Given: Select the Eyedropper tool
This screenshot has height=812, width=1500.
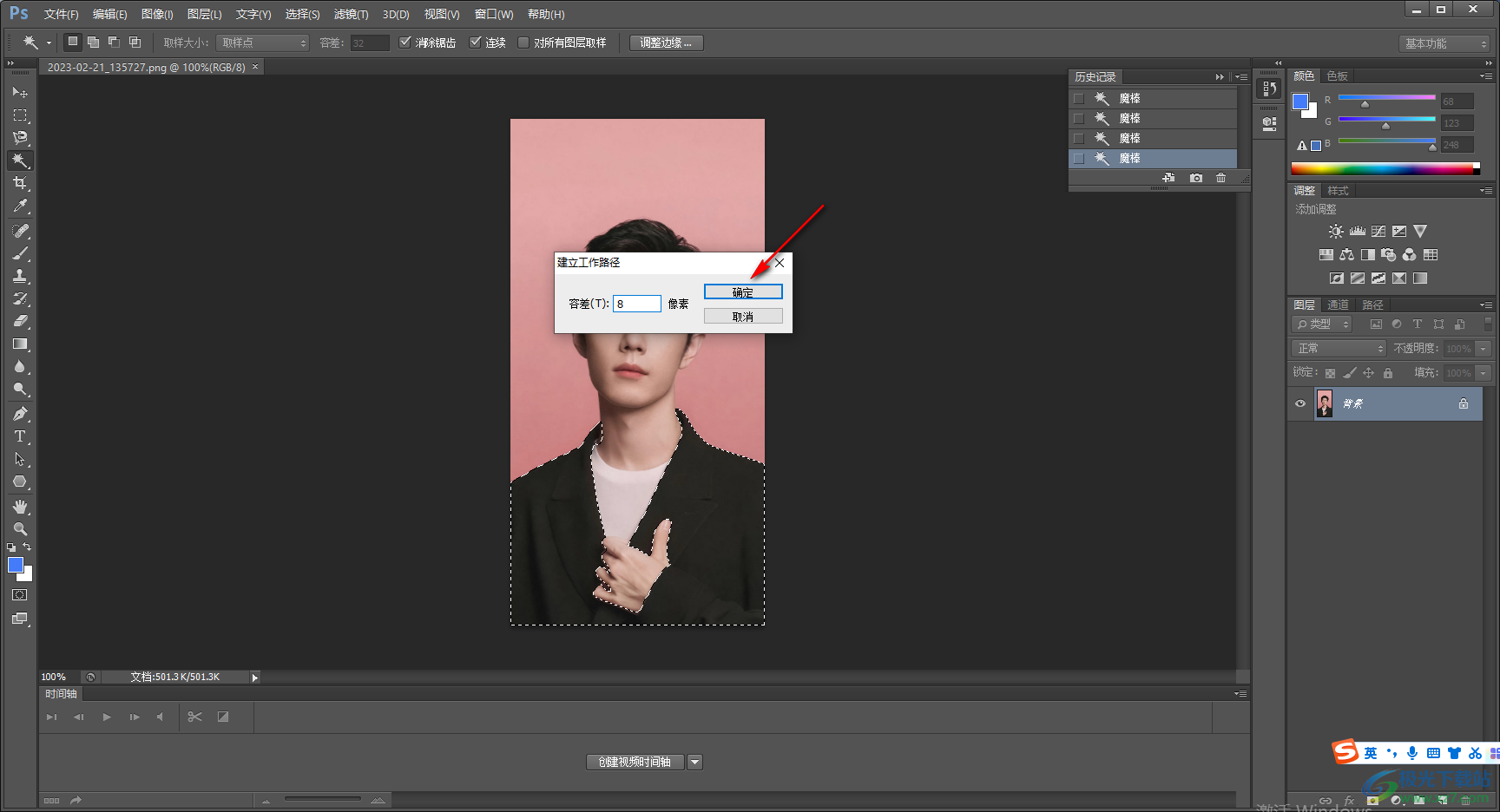Looking at the screenshot, I should coord(20,206).
